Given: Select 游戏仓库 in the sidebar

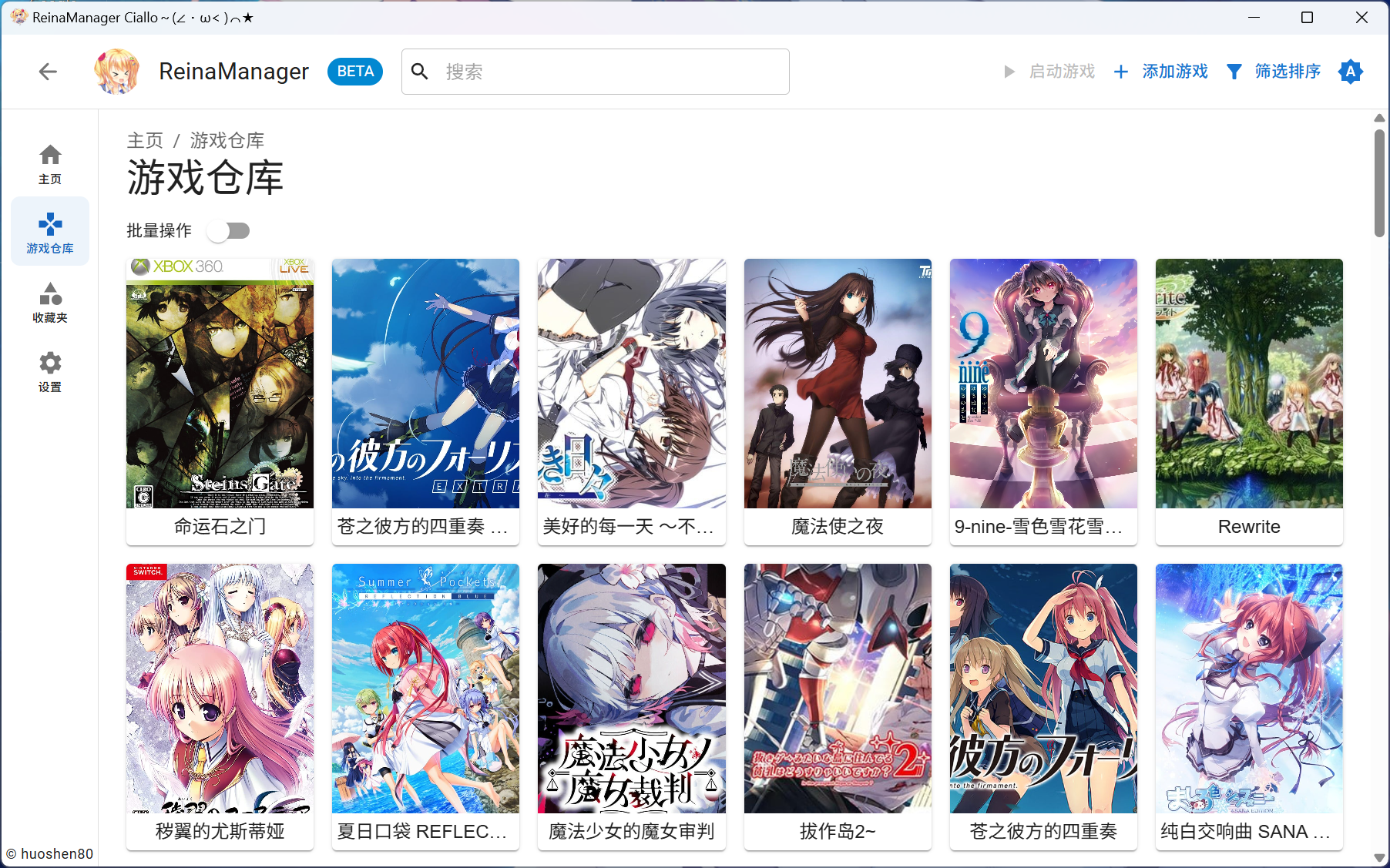Looking at the screenshot, I should 50,232.
